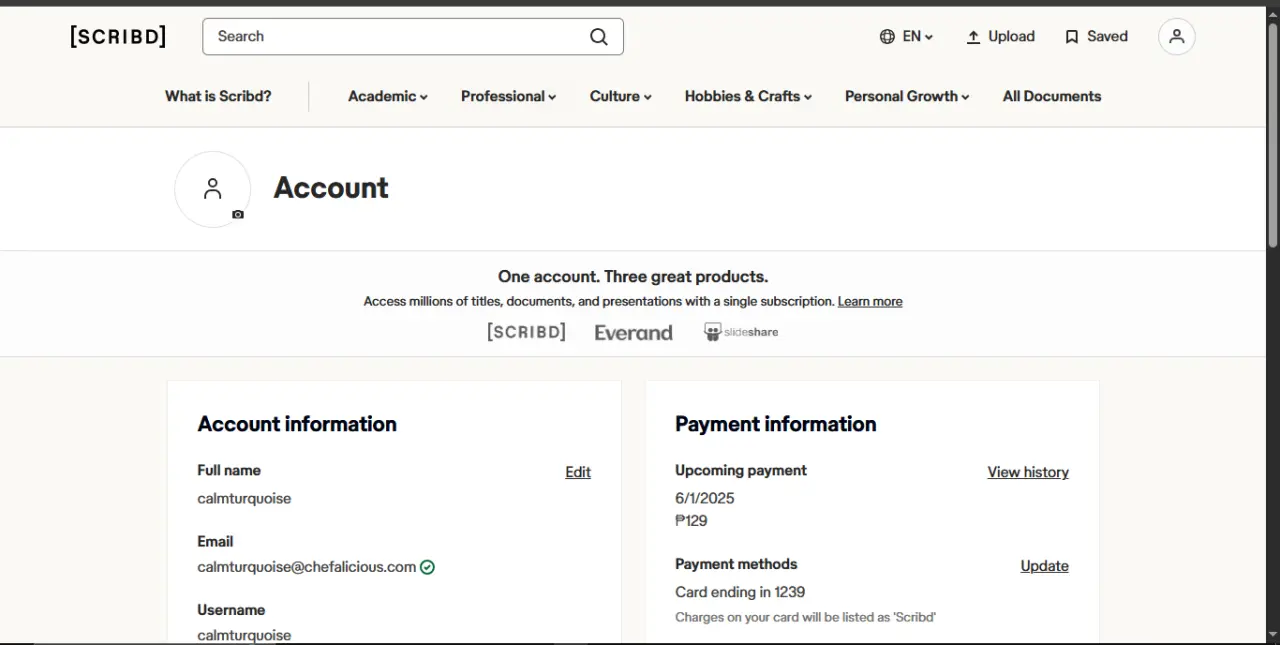This screenshot has width=1280, height=645.
Task: Open Saved bookmark icon
Action: click(x=1072, y=37)
